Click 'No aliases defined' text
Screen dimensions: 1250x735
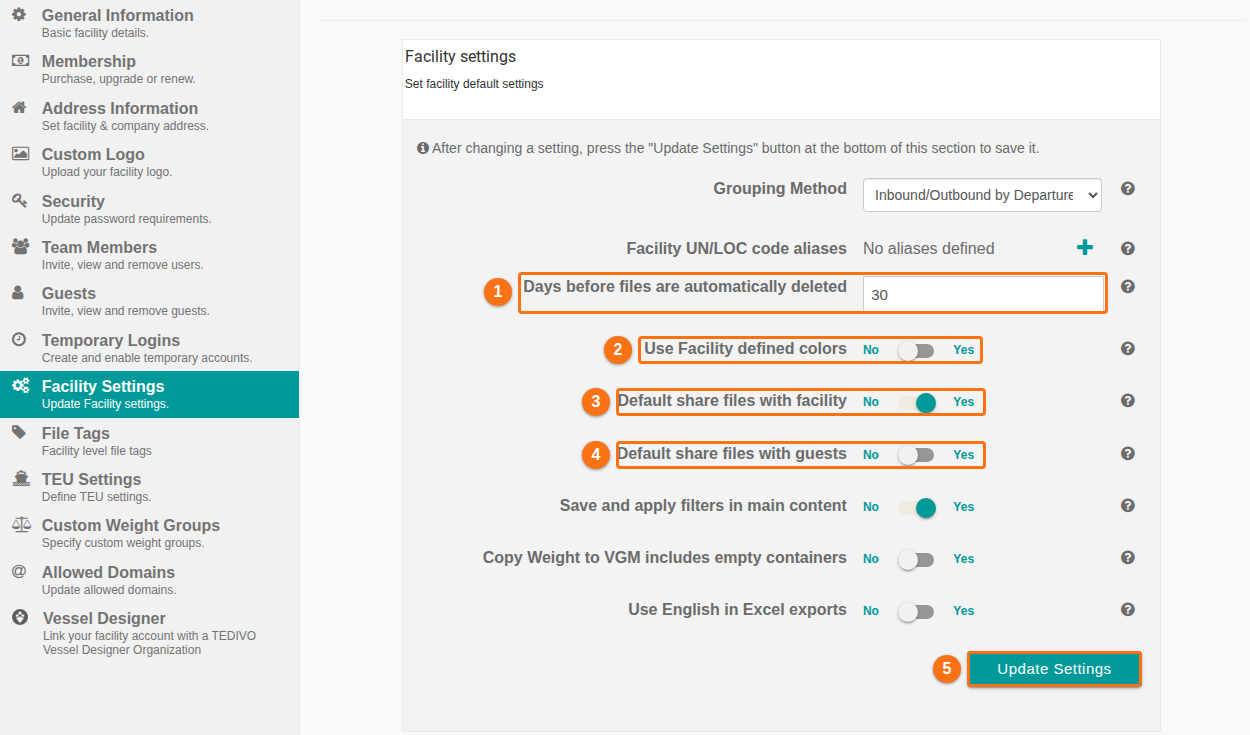pyautogui.click(x=929, y=248)
